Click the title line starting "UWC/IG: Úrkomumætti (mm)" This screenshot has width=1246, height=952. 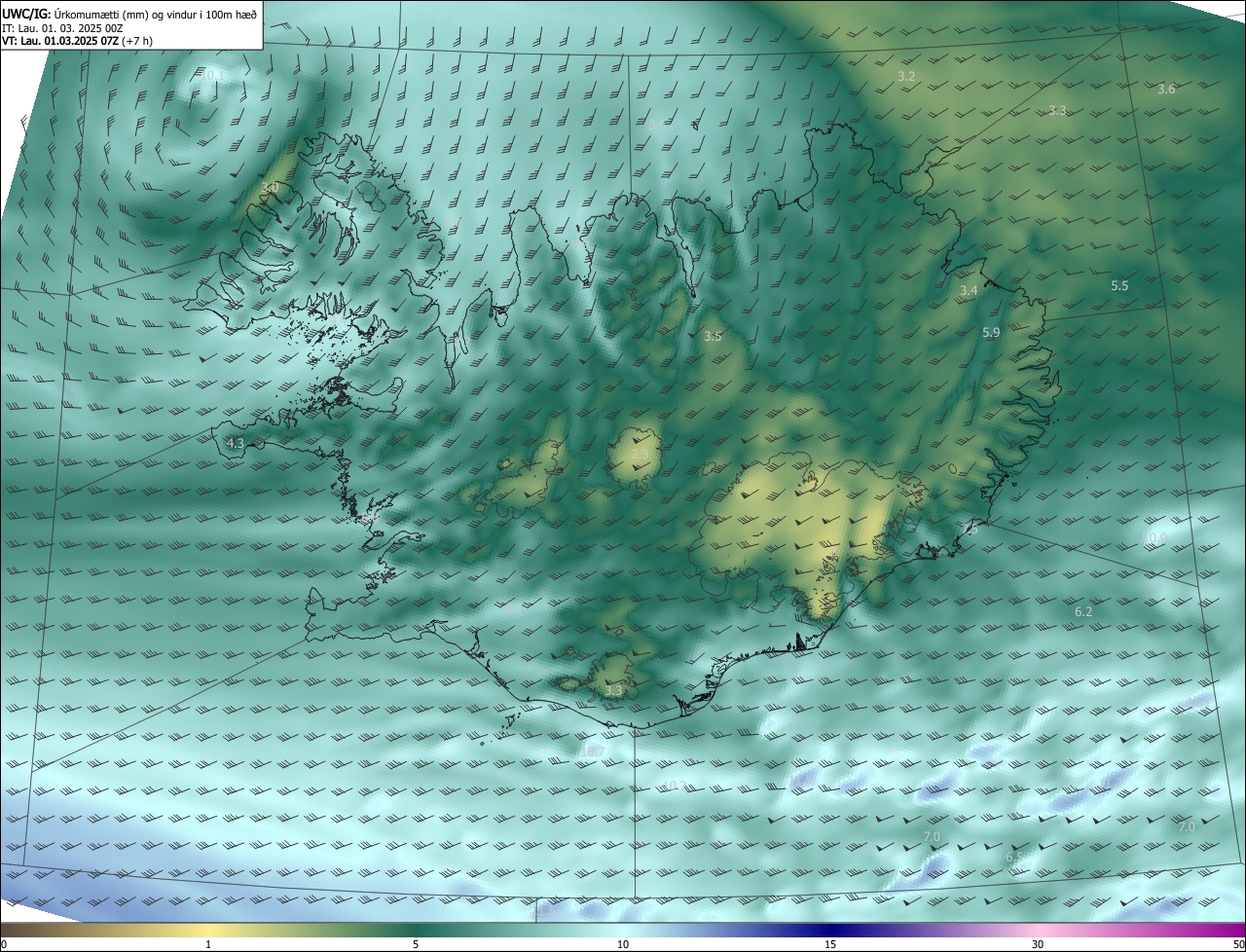point(129,14)
